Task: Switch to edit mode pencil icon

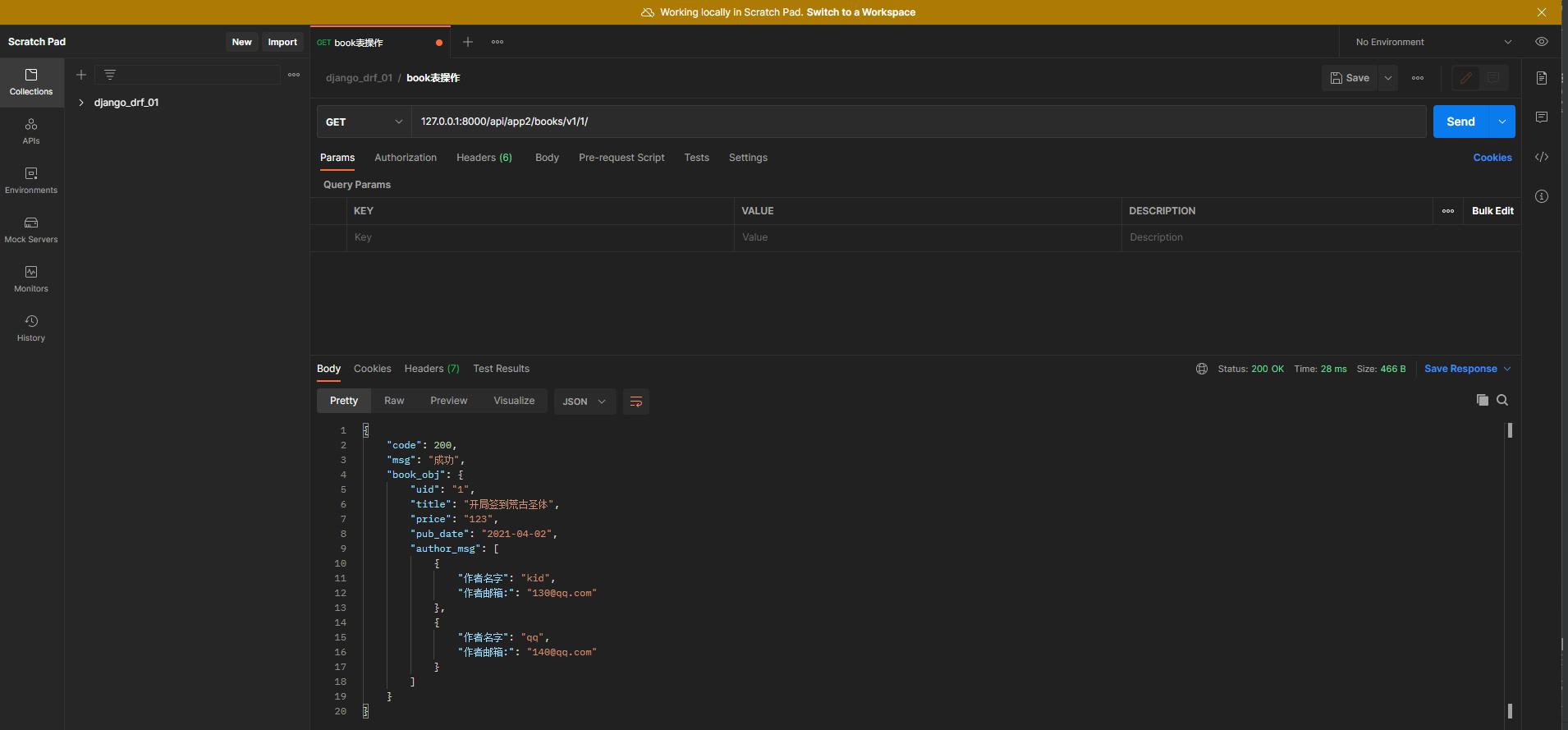Action: 1466,78
